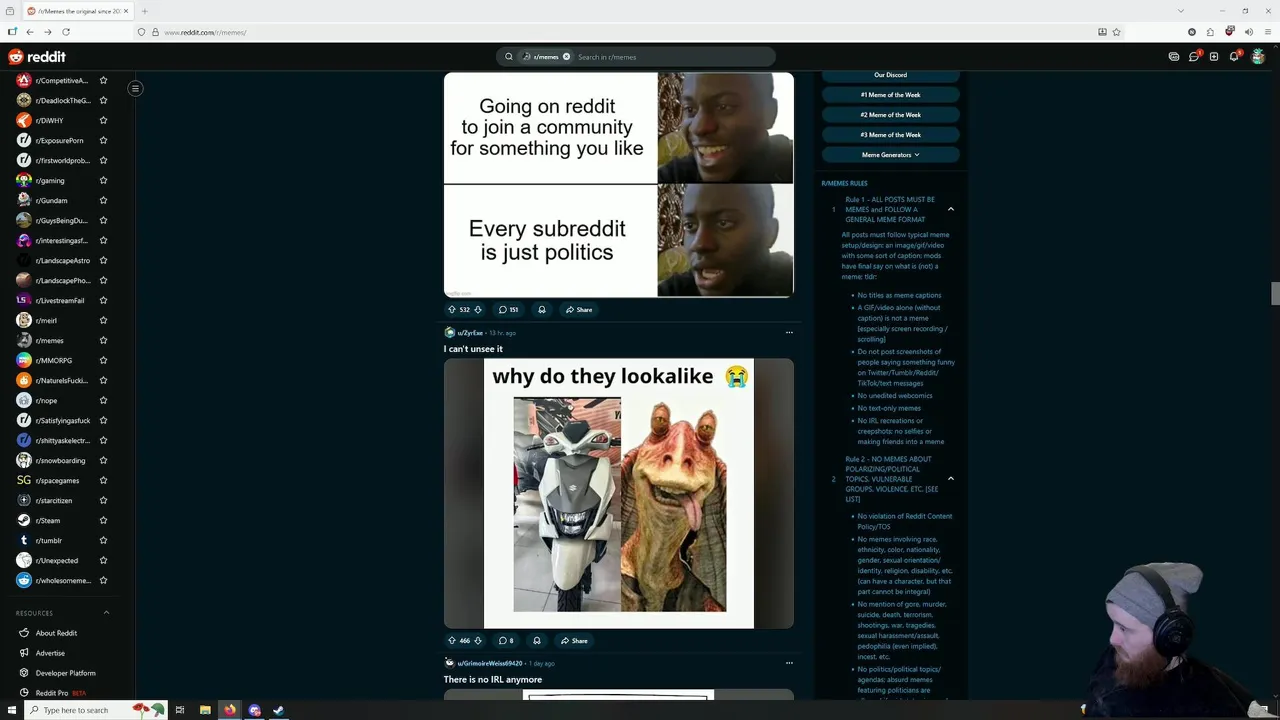Image resolution: width=1280 pixels, height=720 pixels.
Task: Open the Firefox list all tabs dropdown
Action: tap(1181, 11)
